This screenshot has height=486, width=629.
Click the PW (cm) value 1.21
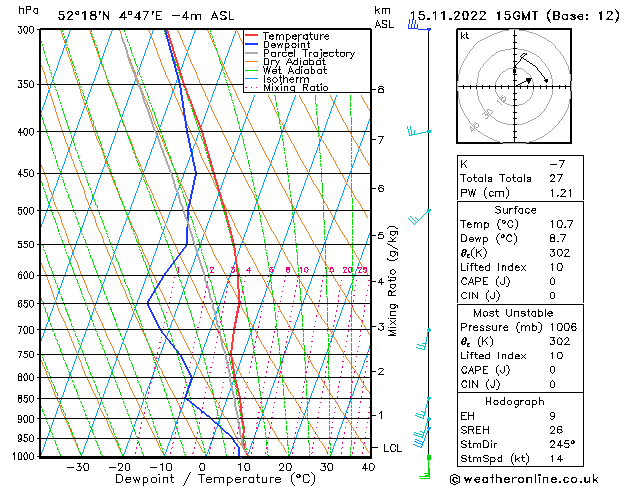[561, 193]
